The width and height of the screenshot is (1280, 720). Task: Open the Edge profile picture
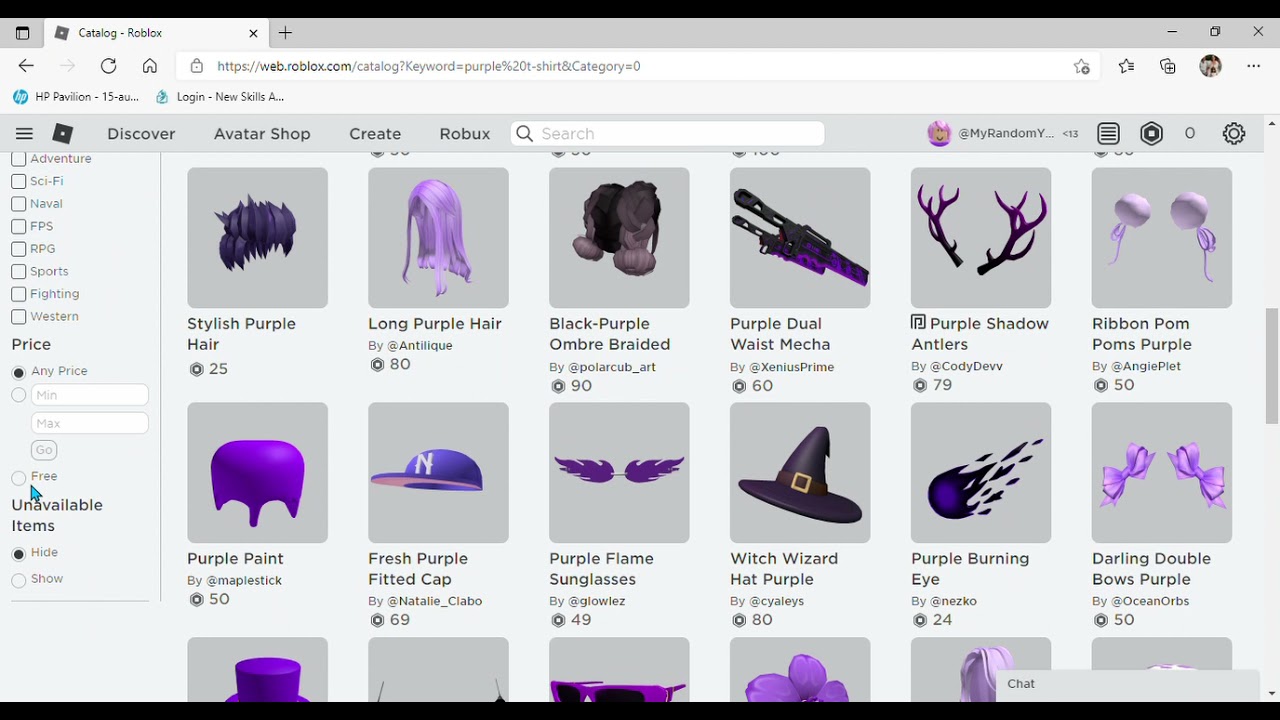tap(1211, 66)
